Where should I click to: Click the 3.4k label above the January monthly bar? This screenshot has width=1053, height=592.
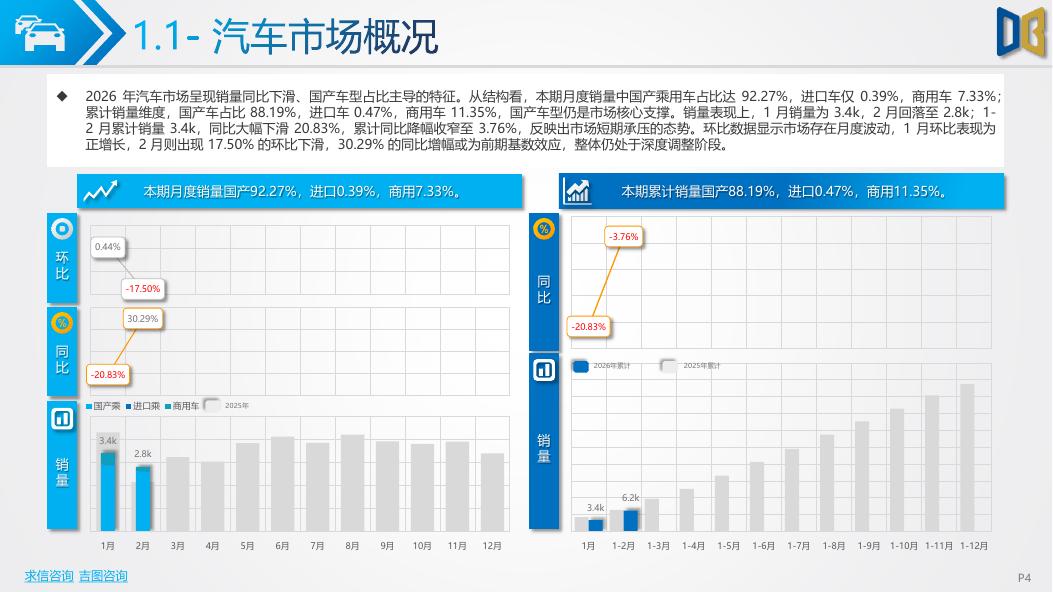tap(107, 440)
